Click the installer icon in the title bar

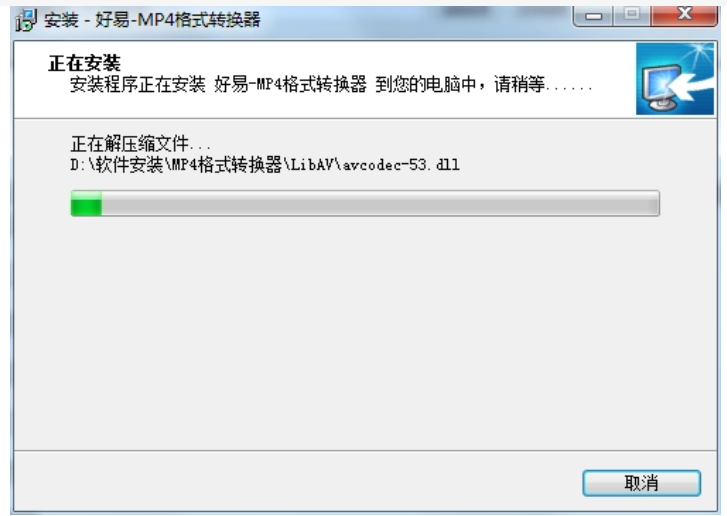(x=26, y=20)
